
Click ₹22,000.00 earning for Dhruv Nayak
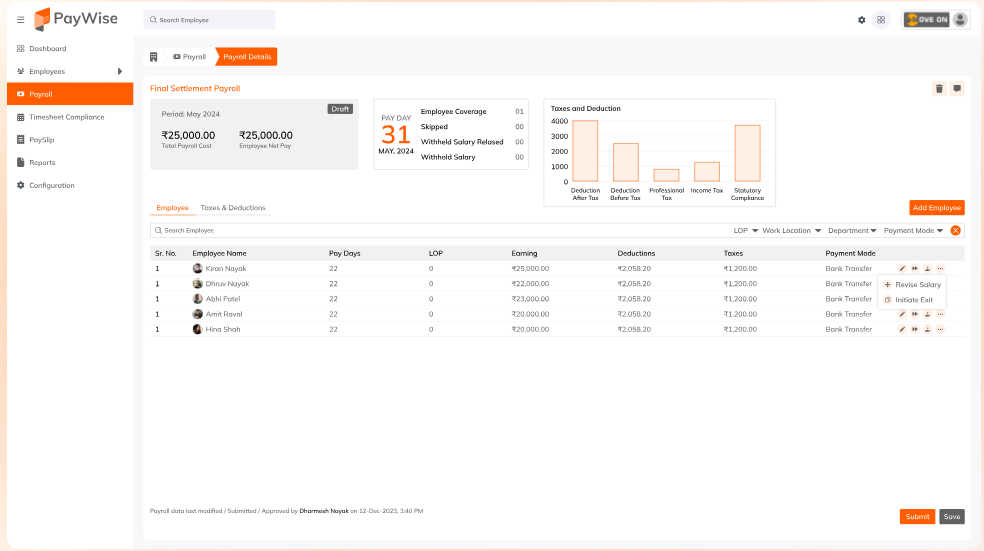pos(530,284)
